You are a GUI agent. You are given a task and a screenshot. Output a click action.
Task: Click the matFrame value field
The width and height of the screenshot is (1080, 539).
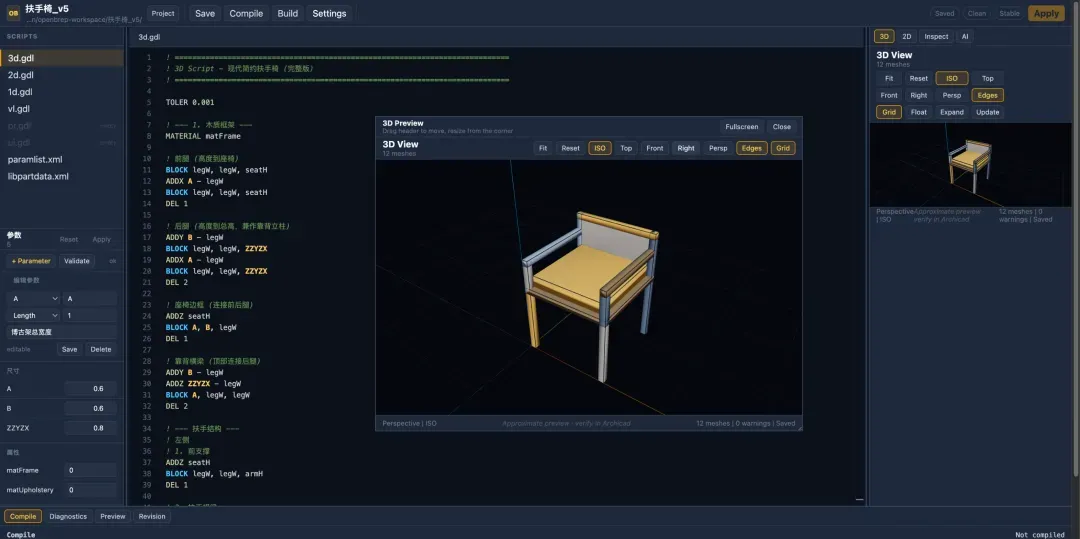point(91,470)
